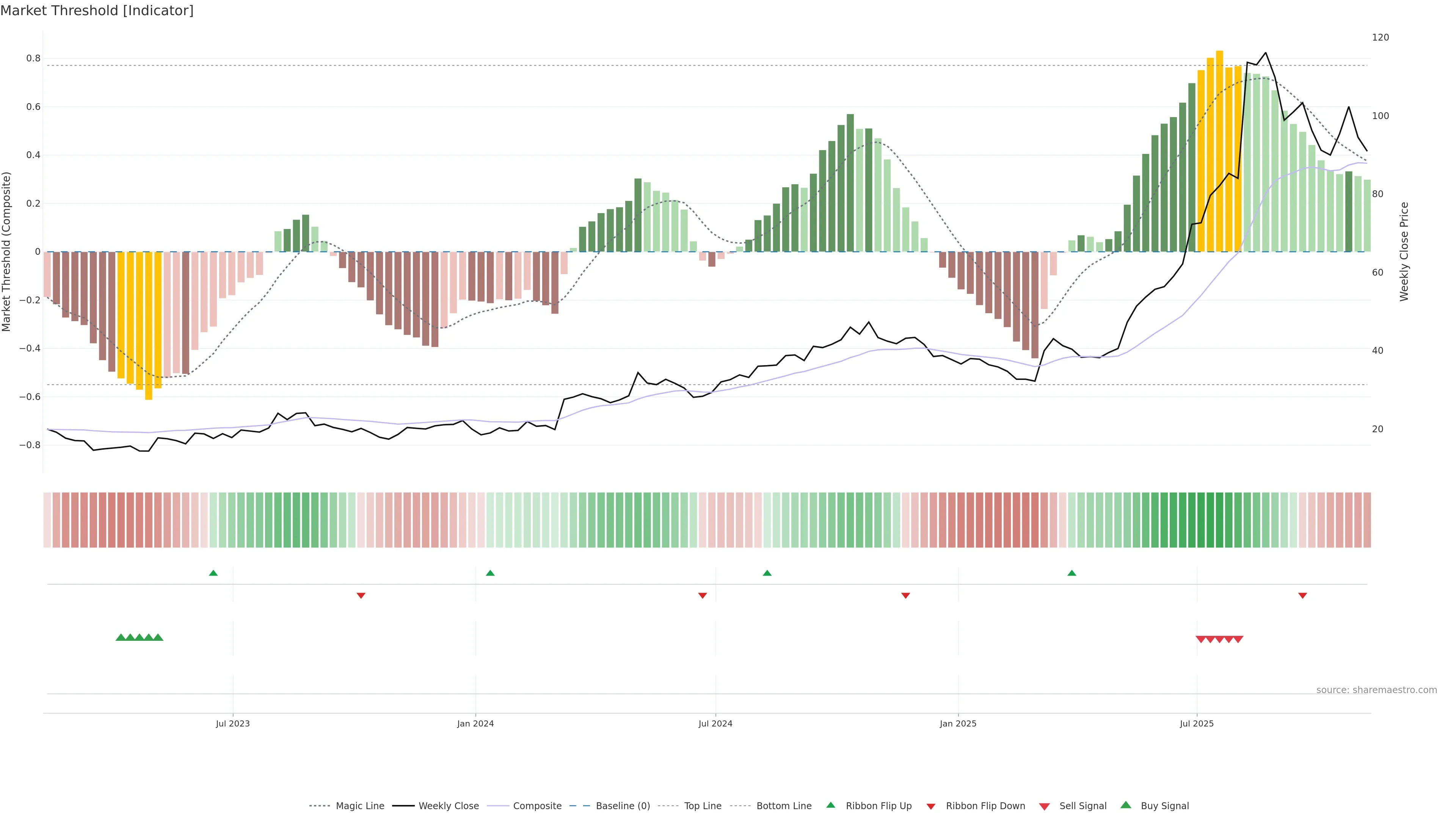Click the Jul 2025 x-axis label
This screenshot has width=1456, height=819.
coord(1197,723)
